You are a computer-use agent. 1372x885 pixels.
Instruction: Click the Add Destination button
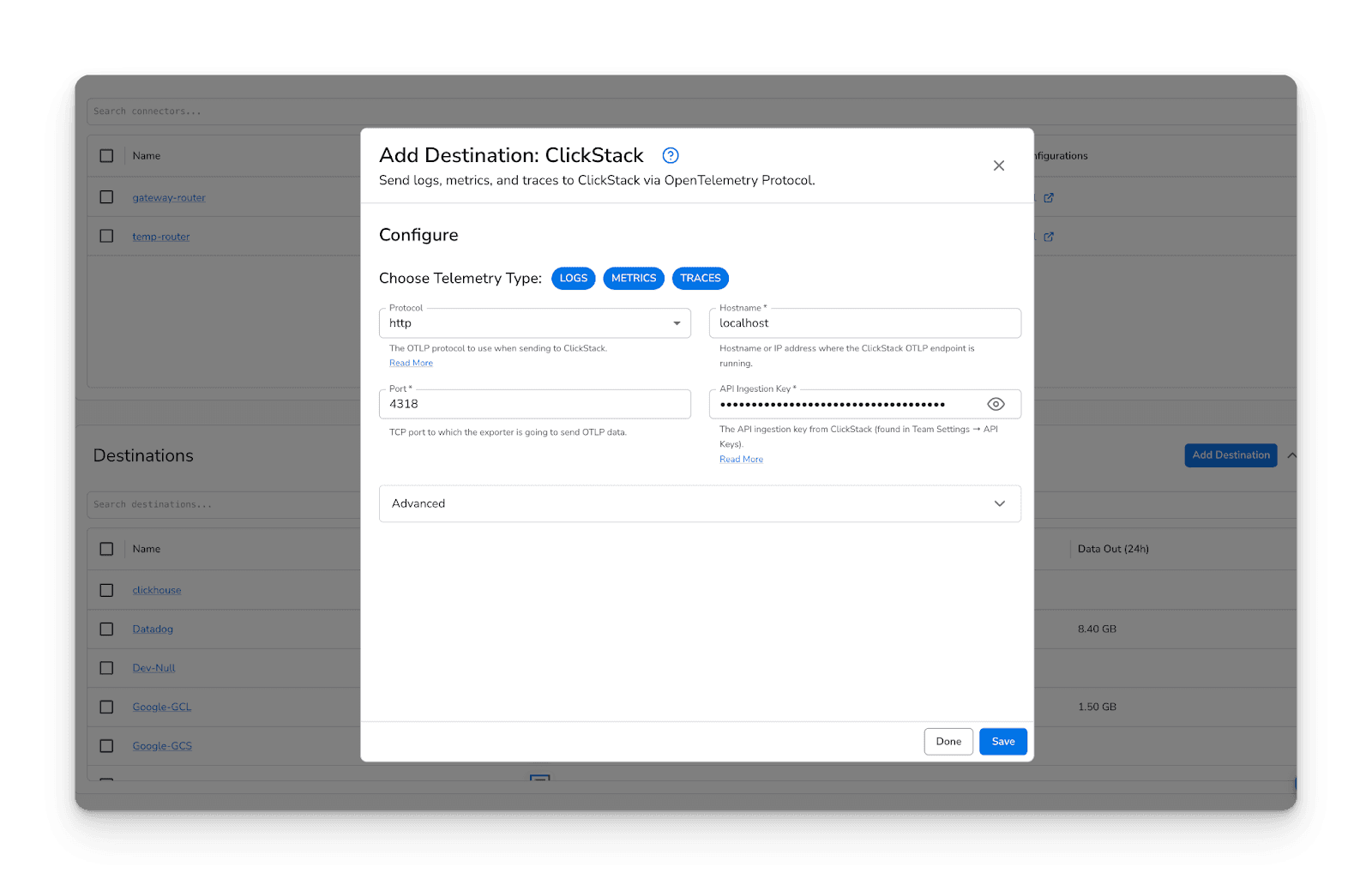[1231, 455]
